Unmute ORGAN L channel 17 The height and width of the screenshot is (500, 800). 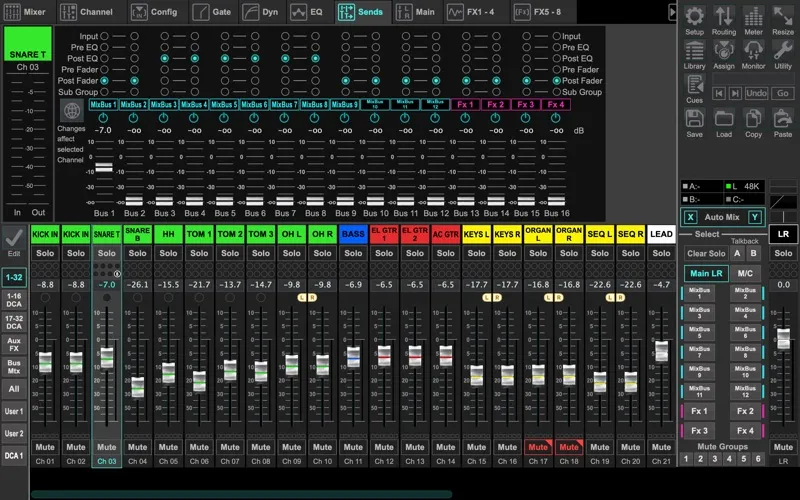(x=538, y=447)
